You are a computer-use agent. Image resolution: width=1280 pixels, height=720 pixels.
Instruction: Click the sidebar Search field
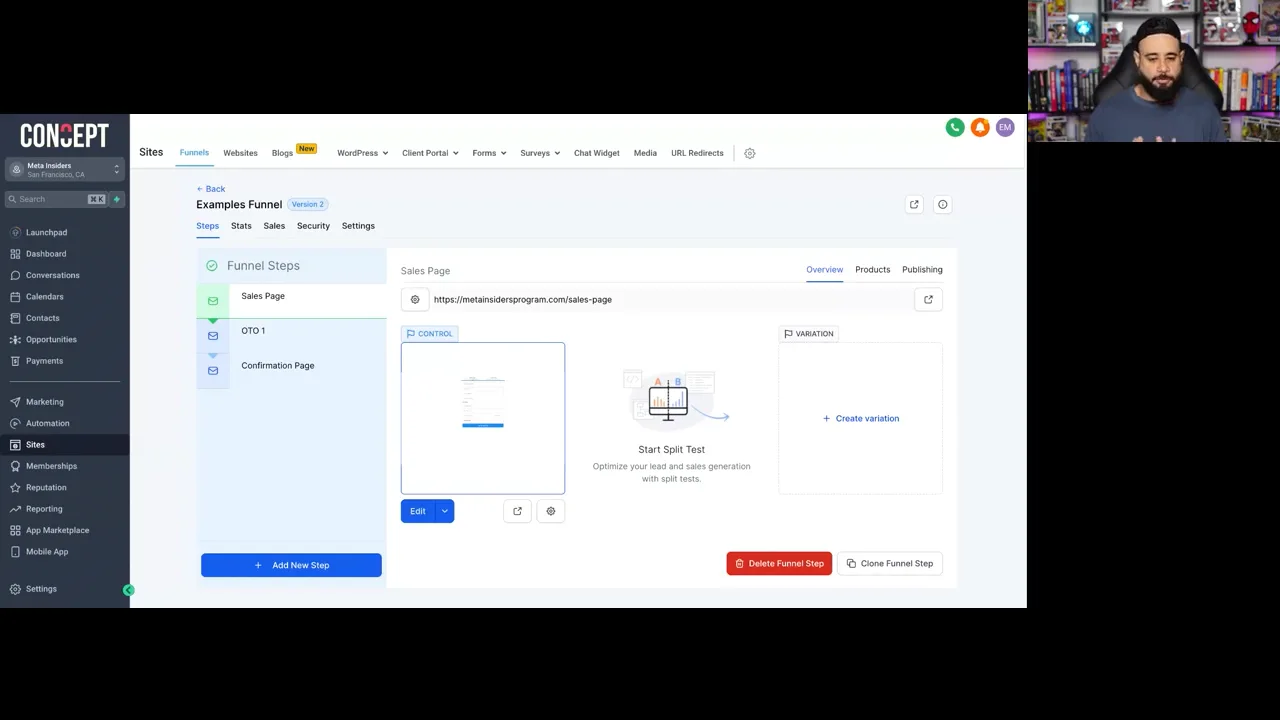click(x=56, y=199)
